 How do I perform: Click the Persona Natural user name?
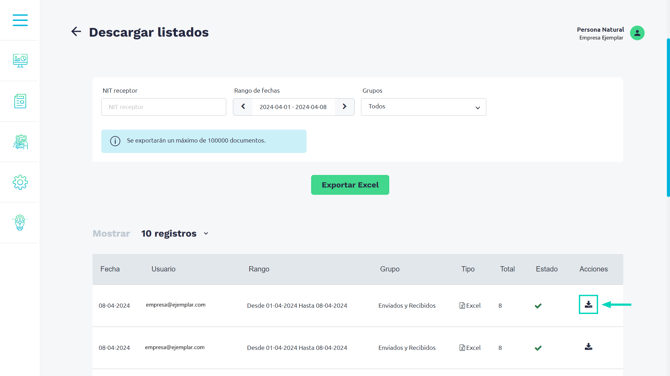[x=600, y=29]
